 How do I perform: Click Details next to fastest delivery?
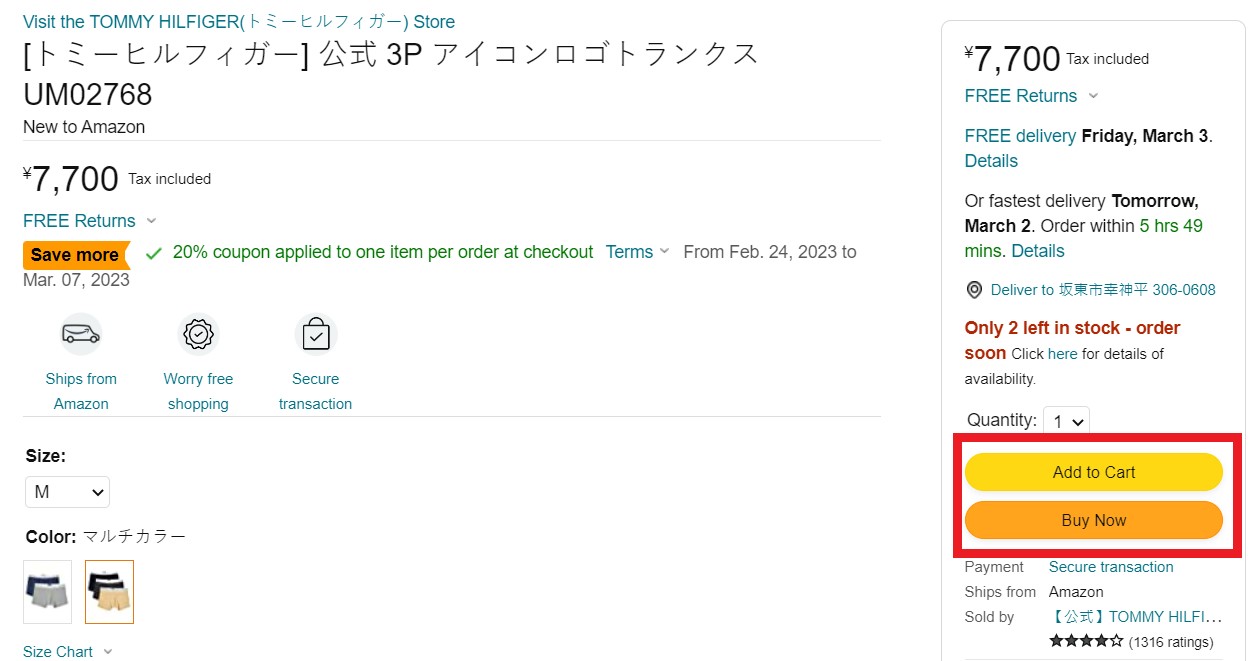(x=1038, y=250)
